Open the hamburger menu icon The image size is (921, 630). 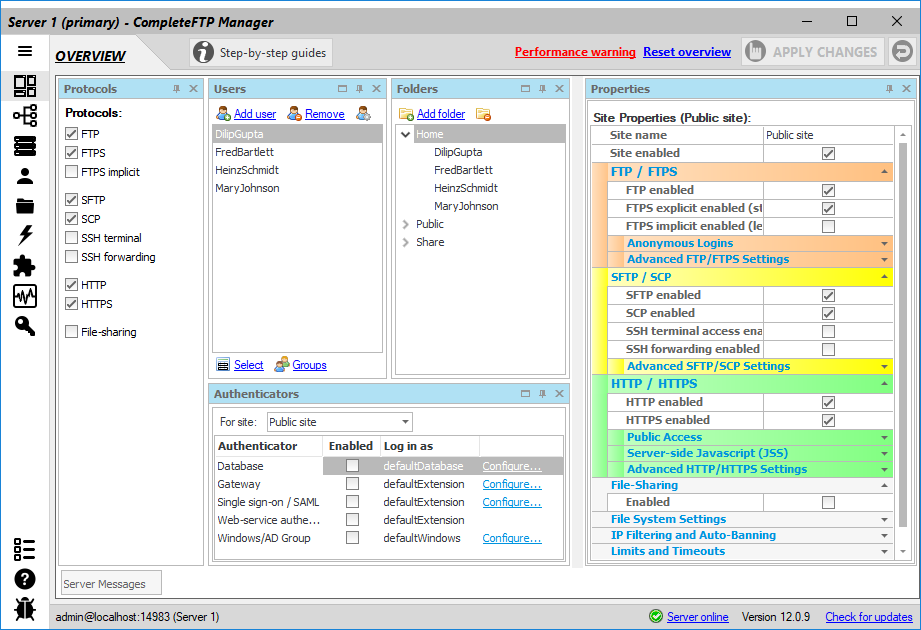coord(25,52)
